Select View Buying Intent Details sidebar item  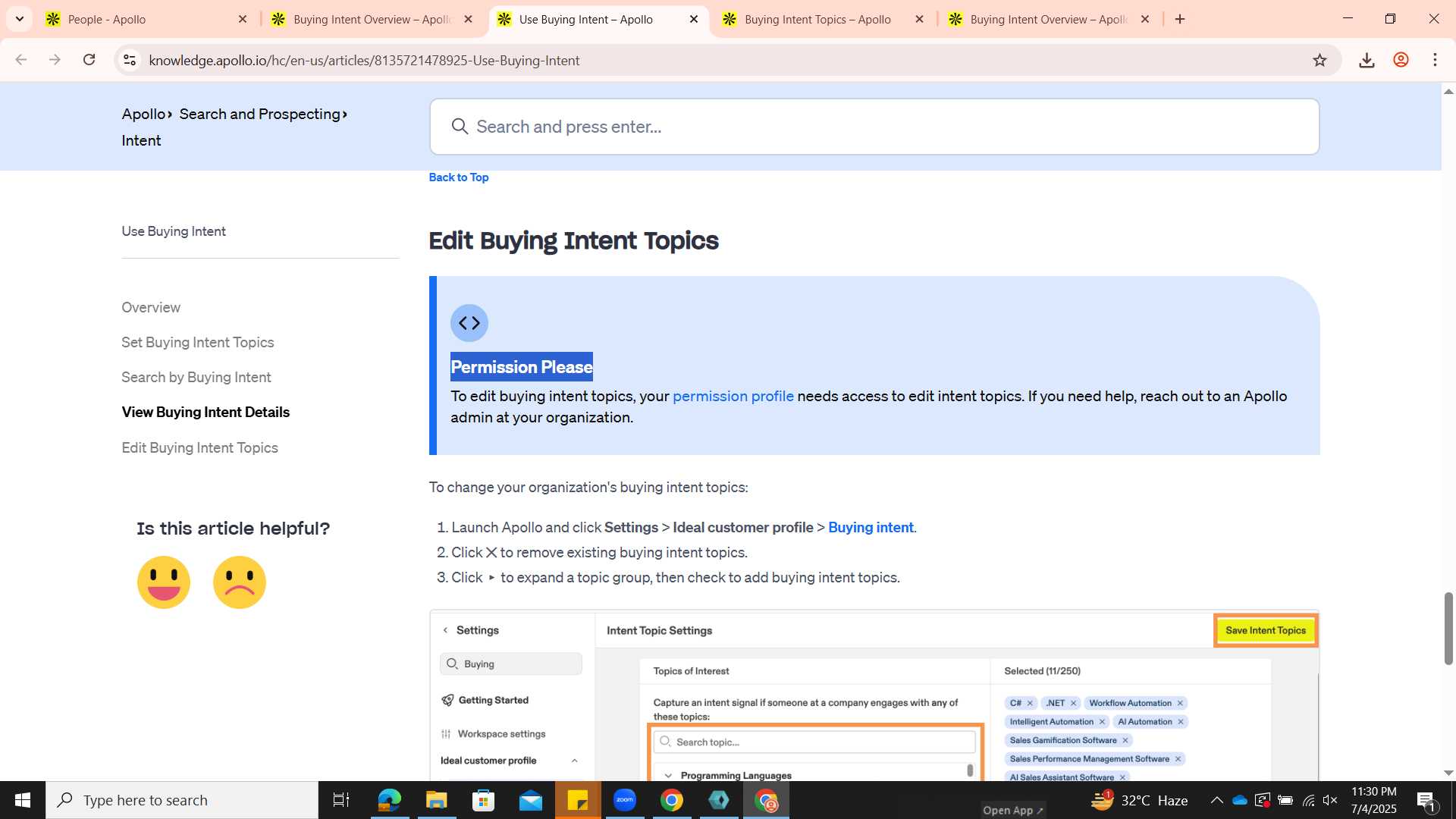point(206,412)
